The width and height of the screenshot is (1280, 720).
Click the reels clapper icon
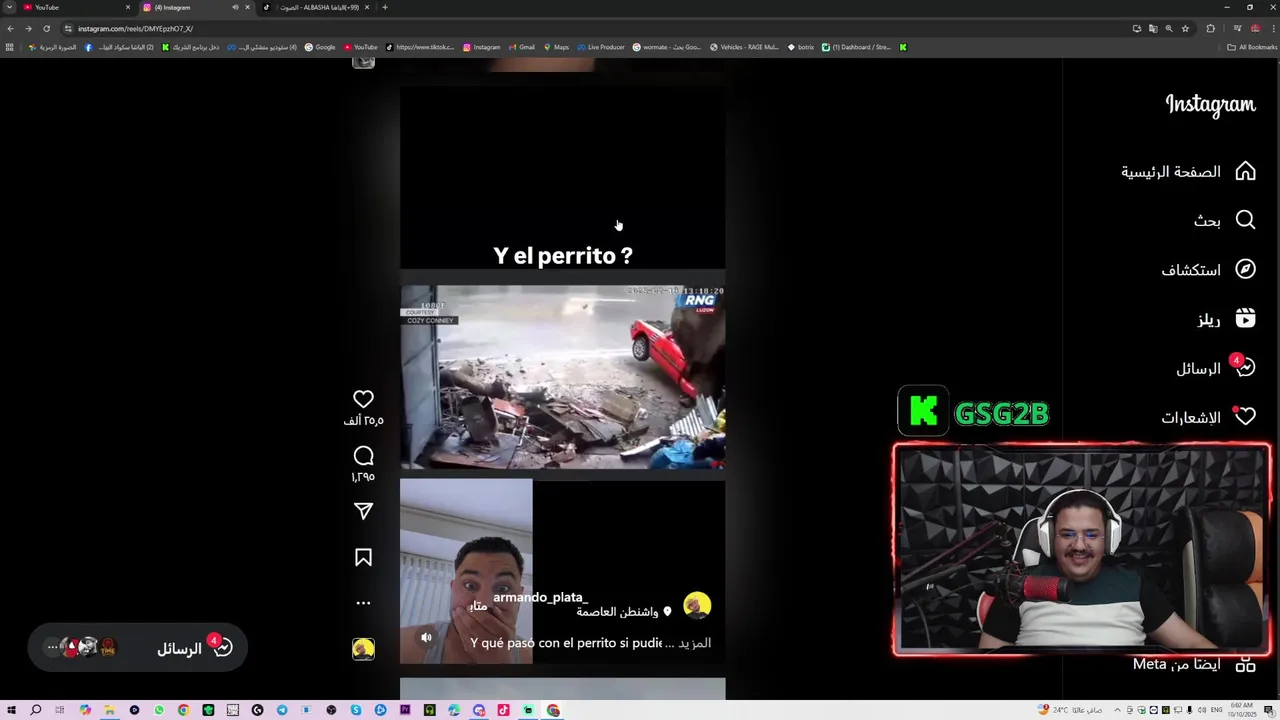point(1245,318)
